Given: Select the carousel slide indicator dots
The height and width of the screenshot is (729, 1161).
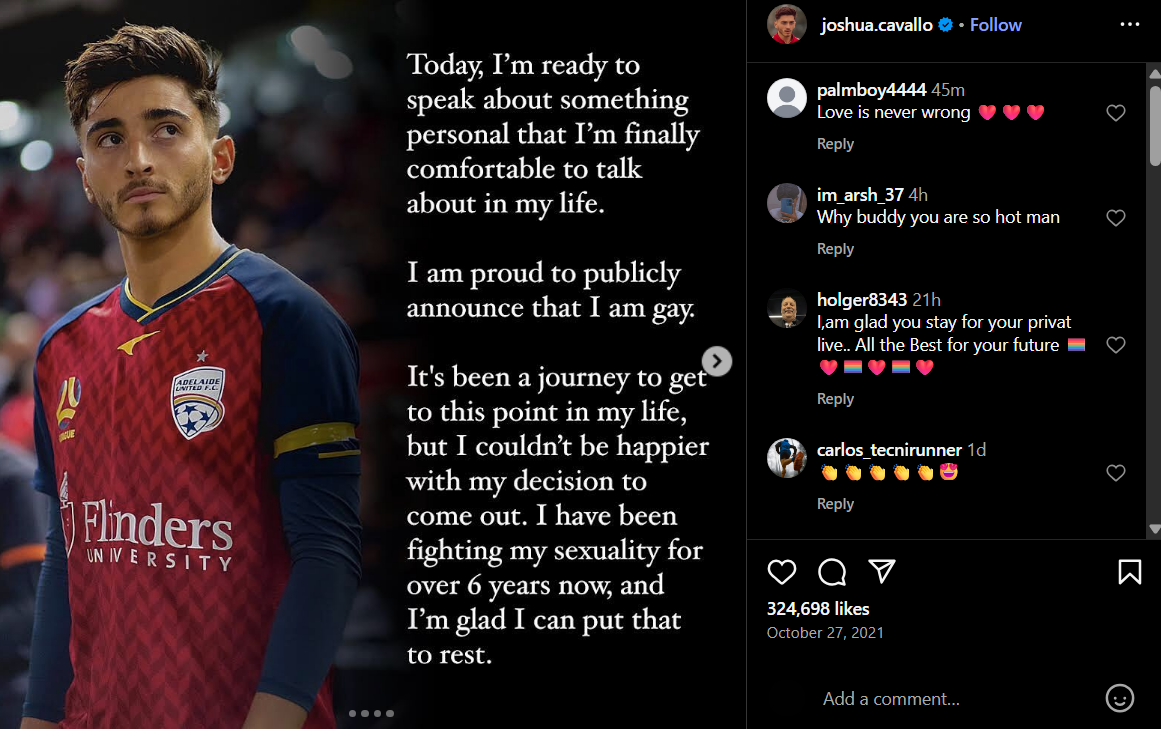Looking at the screenshot, I should (372, 713).
